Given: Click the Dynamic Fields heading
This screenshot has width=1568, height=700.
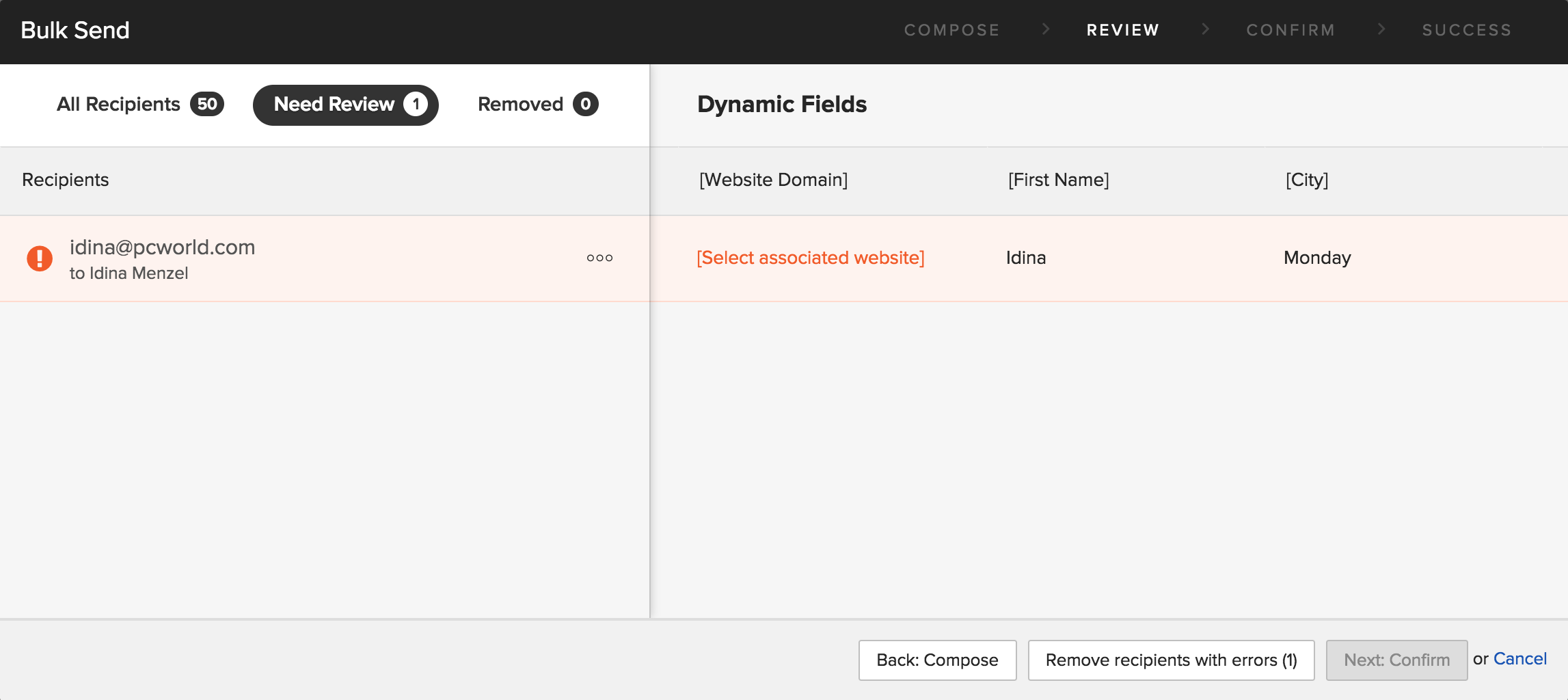Looking at the screenshot, I should click(x=782, y=104).
